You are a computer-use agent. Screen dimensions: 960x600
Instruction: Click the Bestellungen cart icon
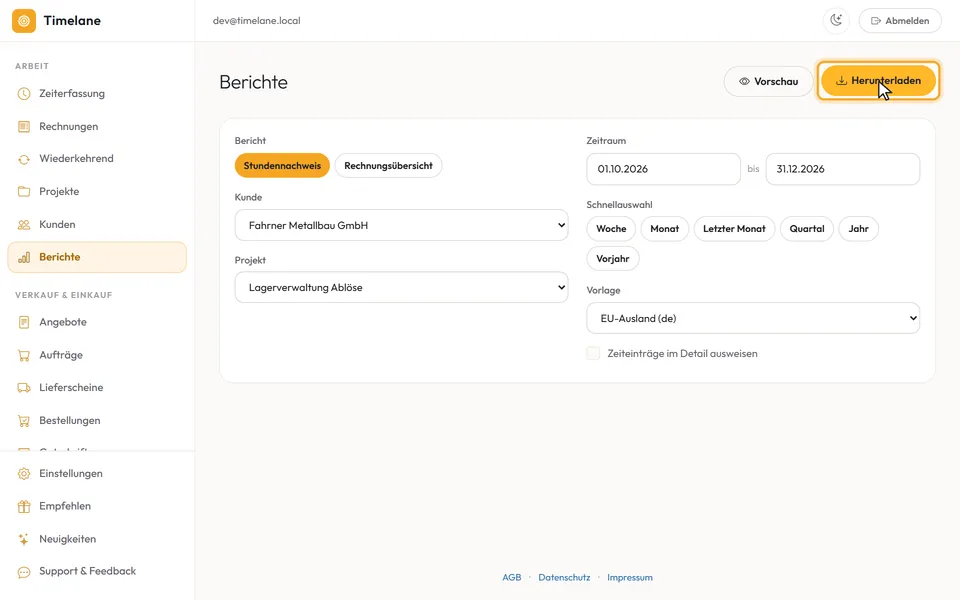[24, 421]
